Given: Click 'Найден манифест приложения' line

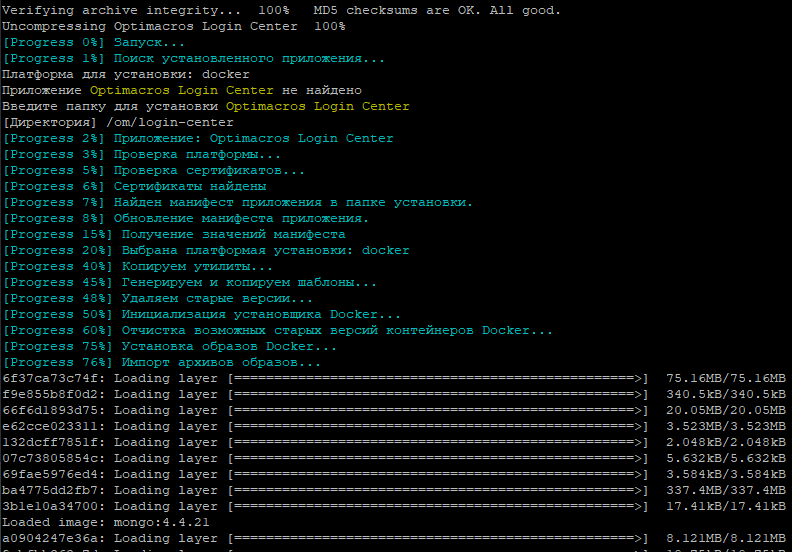Looking at the screenshot, I should pos(237,203).
